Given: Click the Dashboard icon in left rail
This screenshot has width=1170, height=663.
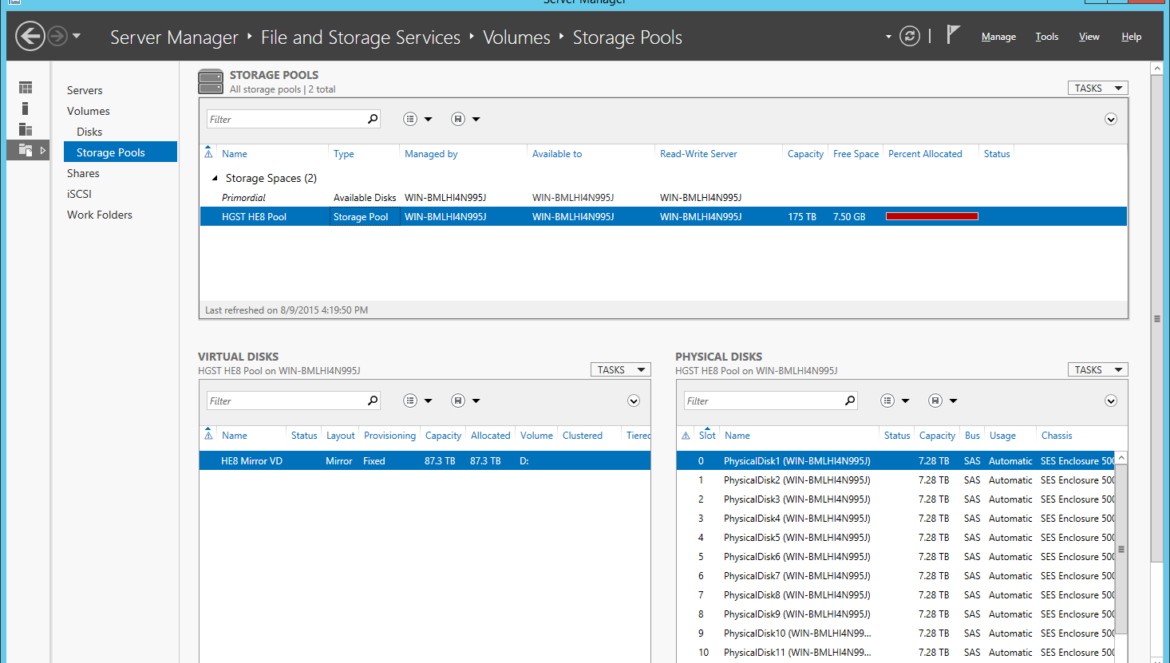Looking at the screenshot, I should click(25, 88).
